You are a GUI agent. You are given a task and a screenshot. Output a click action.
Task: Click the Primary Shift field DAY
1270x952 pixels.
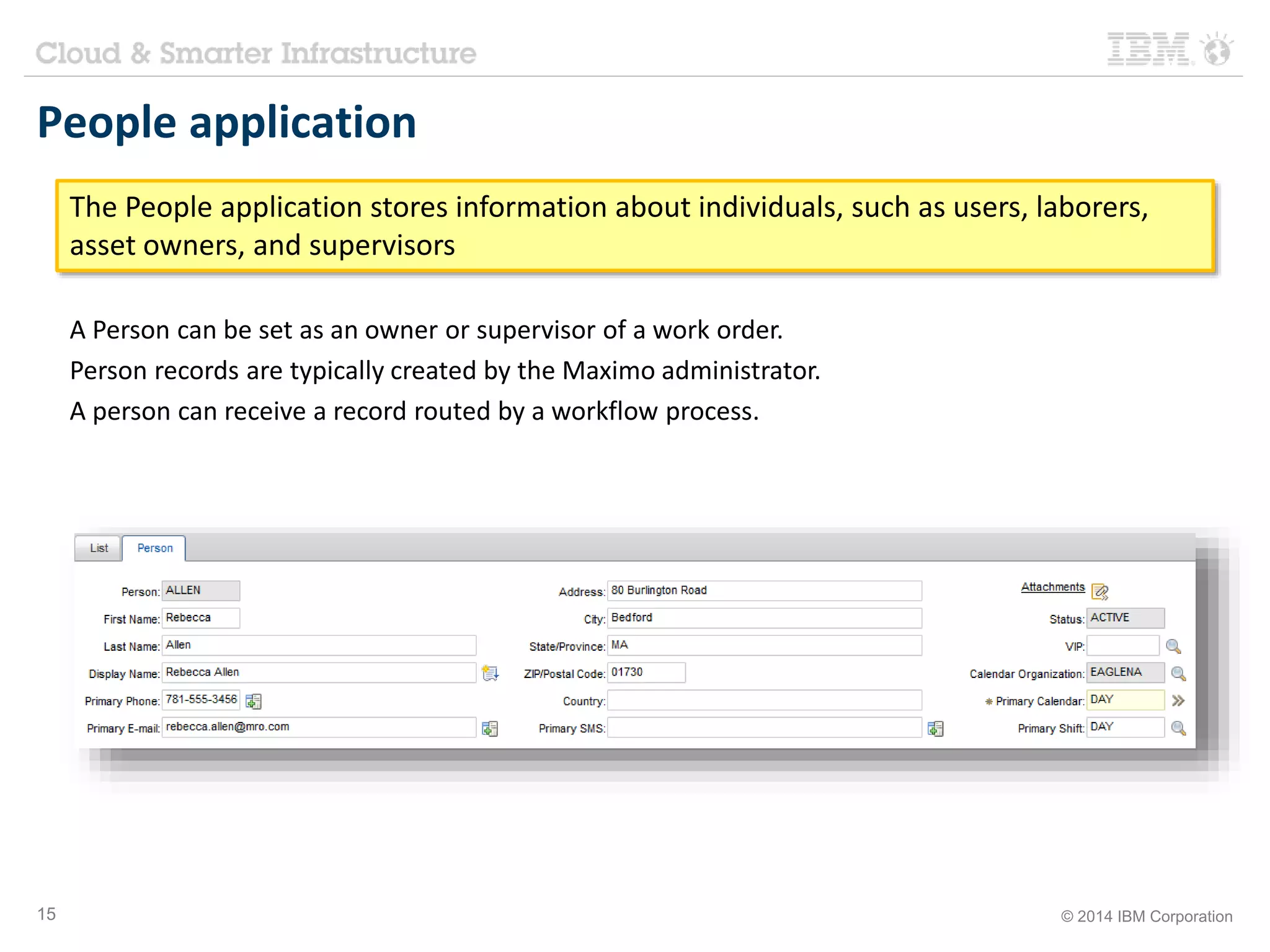(x=1126, y=727)
